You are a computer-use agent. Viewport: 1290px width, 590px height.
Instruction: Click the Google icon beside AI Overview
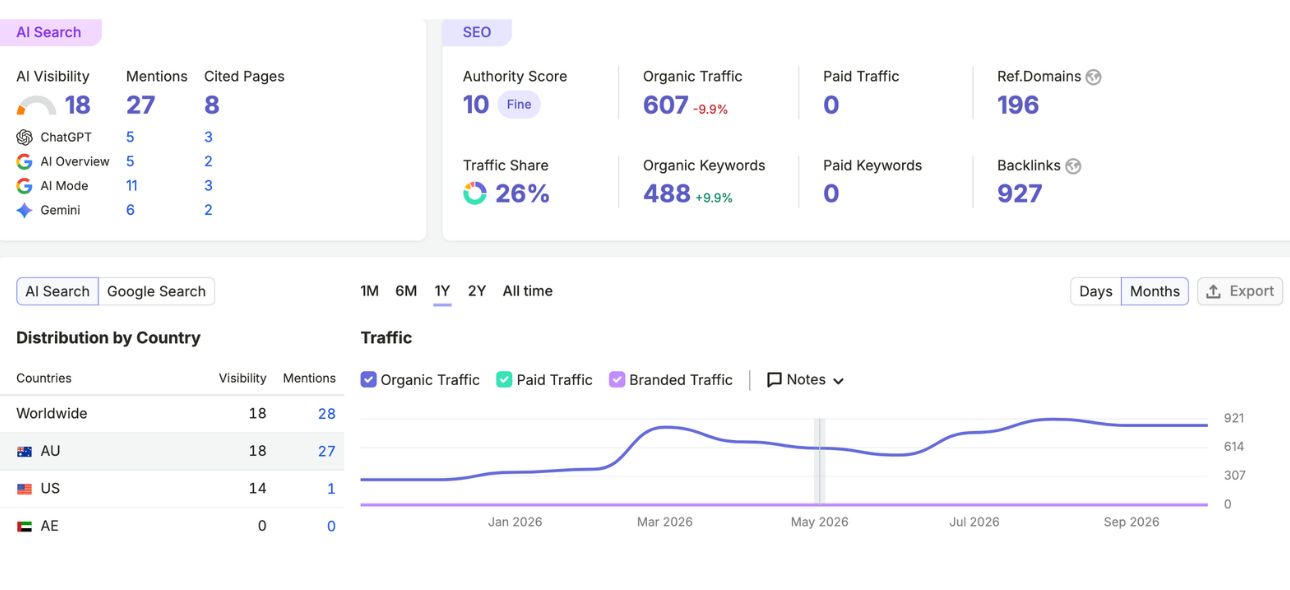pos(25,161)
